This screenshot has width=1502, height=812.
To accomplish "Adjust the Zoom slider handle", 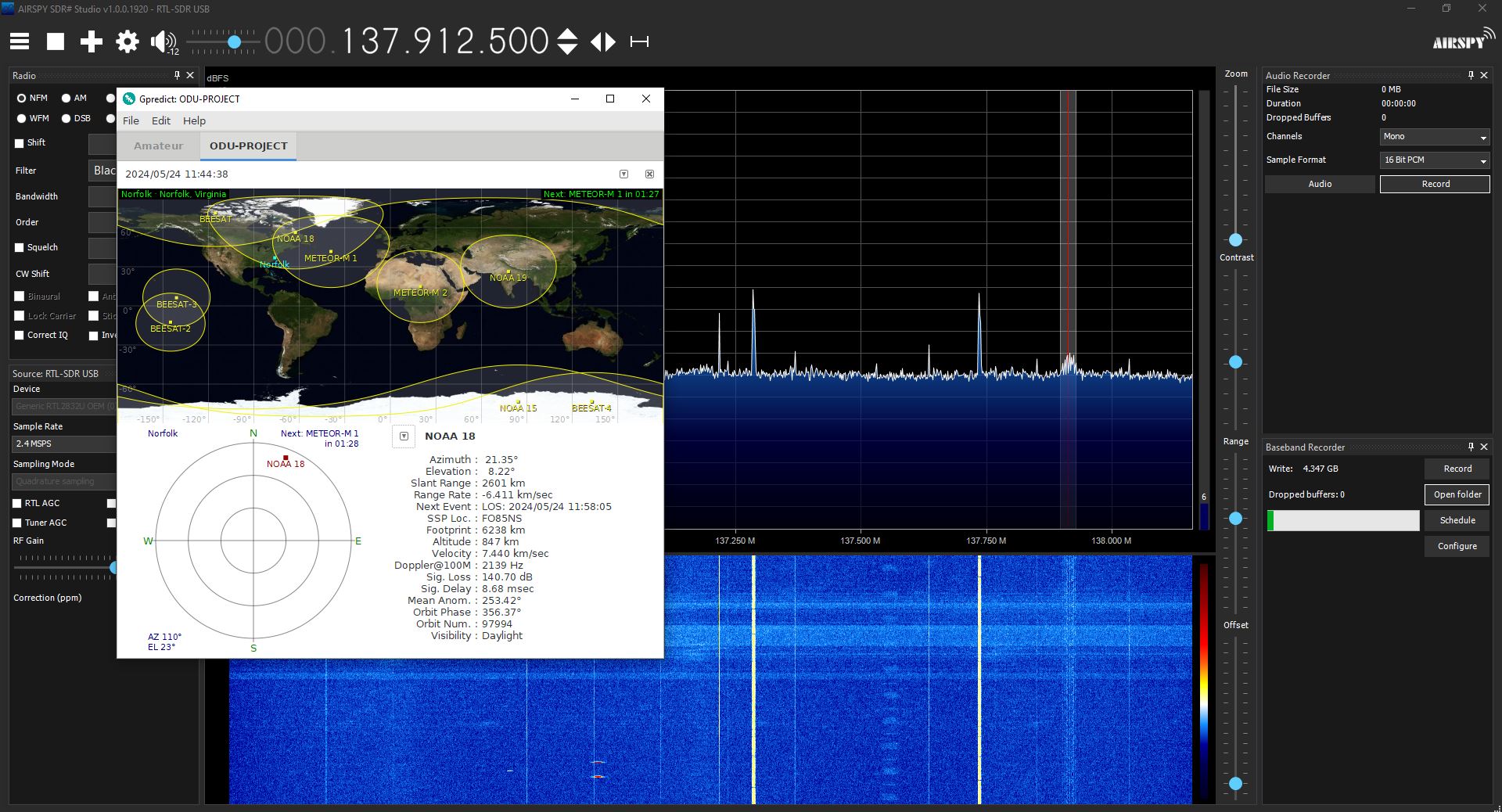I will [x=1235, y=240].
